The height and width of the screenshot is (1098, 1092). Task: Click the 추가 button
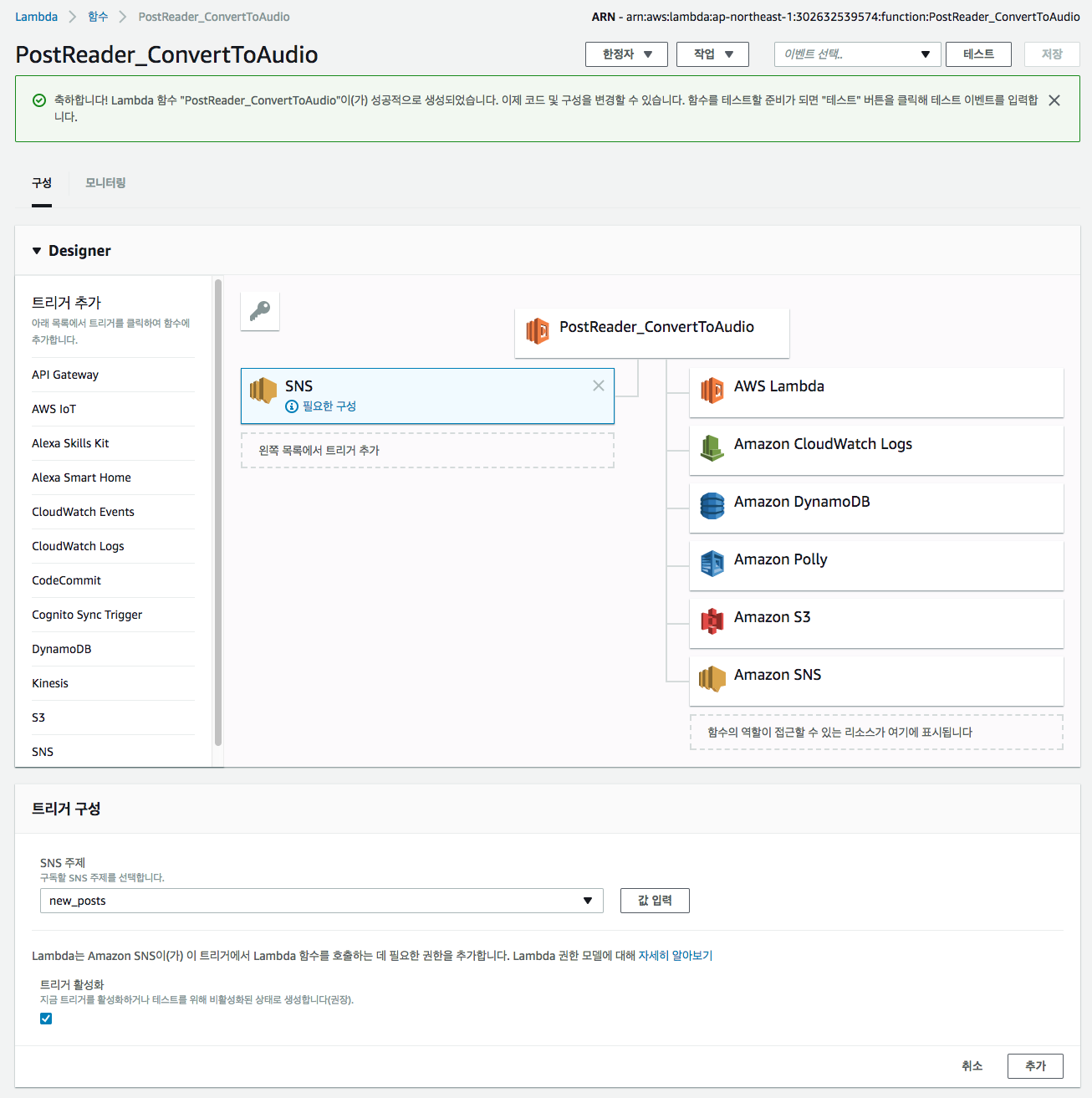click(x=1035, y=1066)
